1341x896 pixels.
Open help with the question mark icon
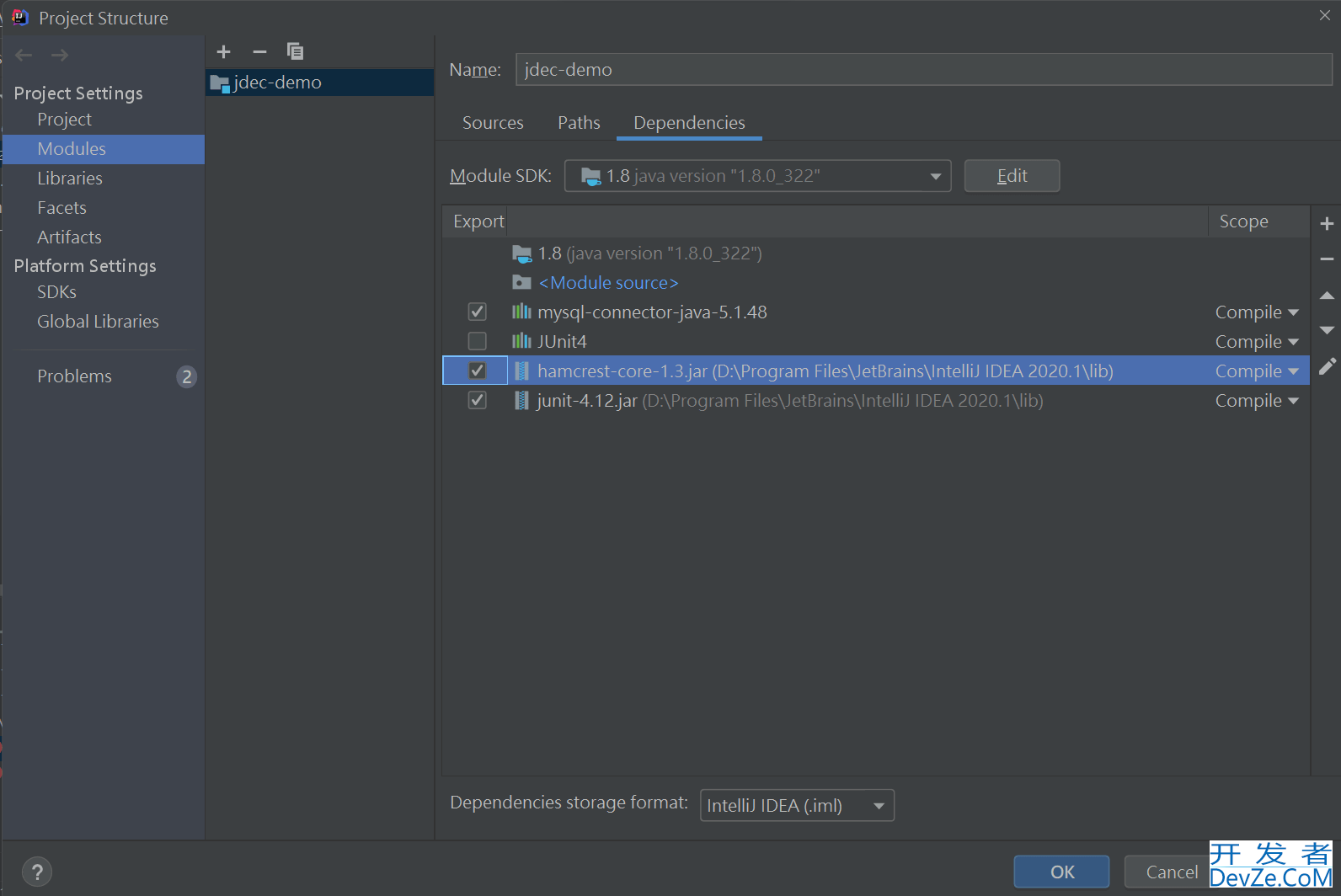[x=37, y=872]
